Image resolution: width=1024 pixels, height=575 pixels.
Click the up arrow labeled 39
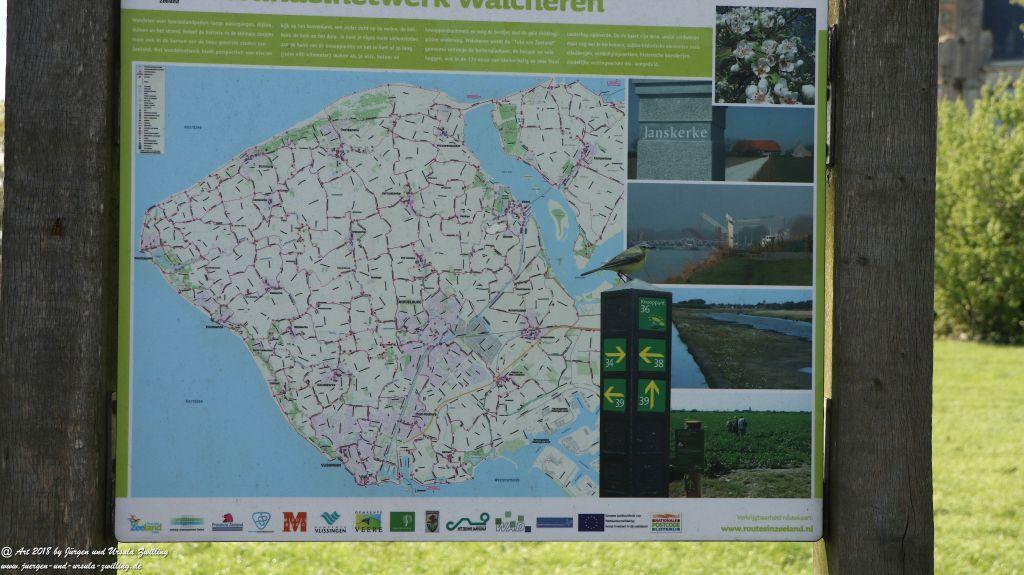pos(652,395)
